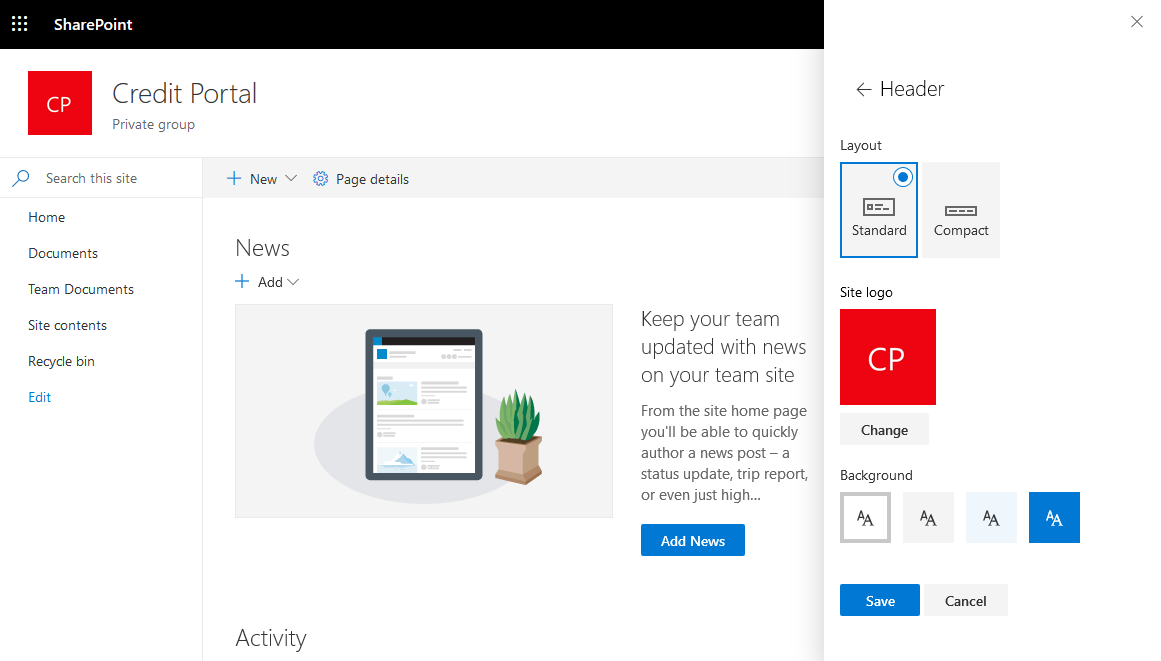Open the Recycle bin link
Screen dimensions: 1161x661
61,361
